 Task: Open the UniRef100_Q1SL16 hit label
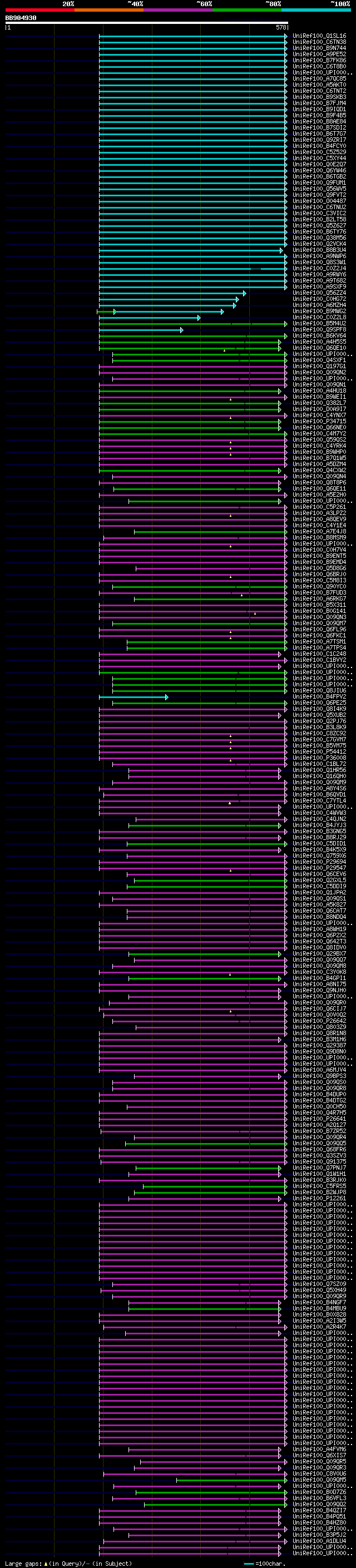(319, 36)
